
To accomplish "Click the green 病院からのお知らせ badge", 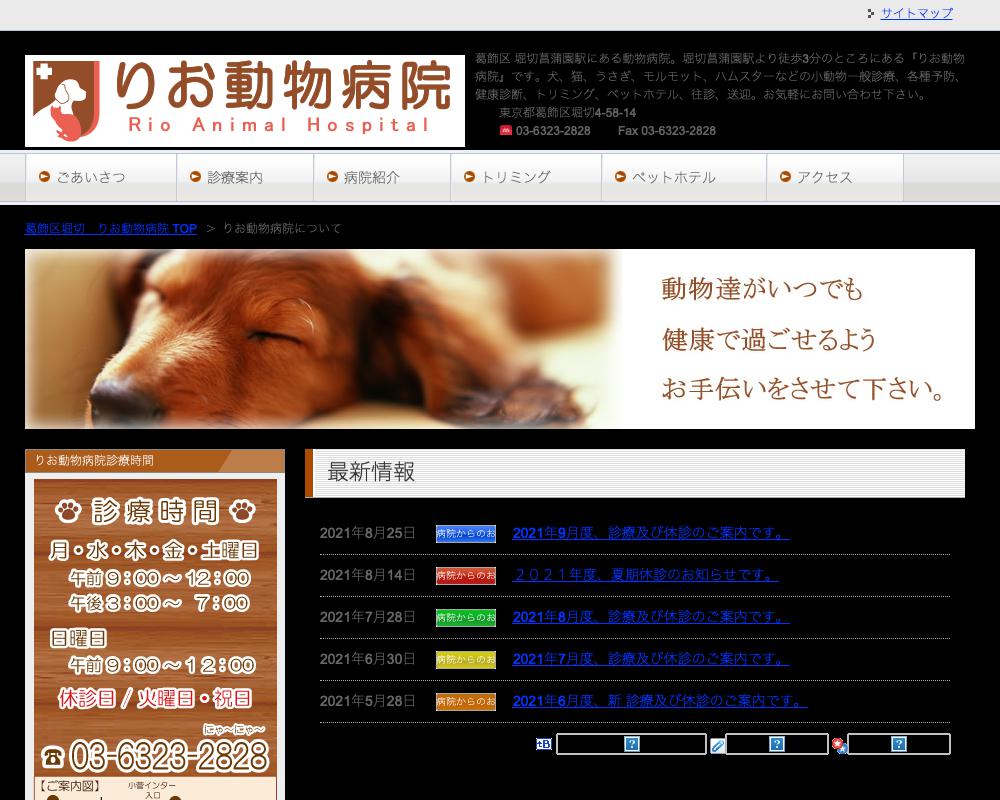I will pyautogui.click(x=465, y=617).
